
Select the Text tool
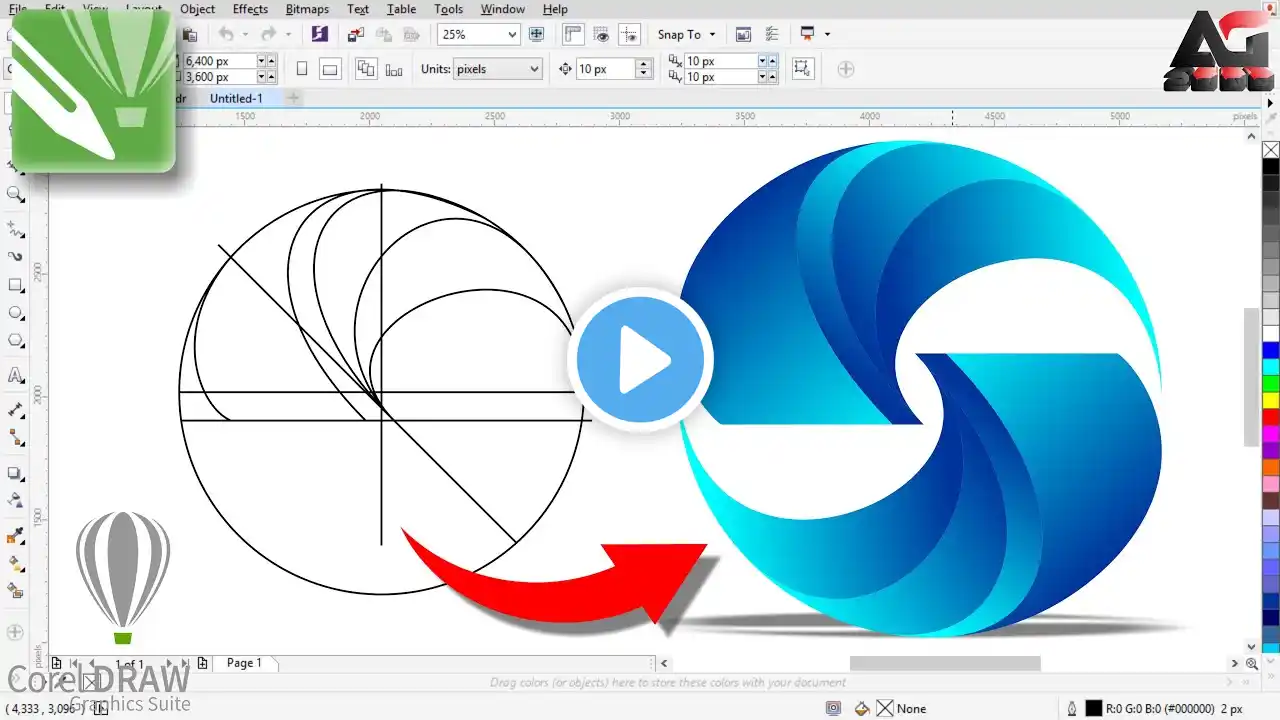point(15,375)
